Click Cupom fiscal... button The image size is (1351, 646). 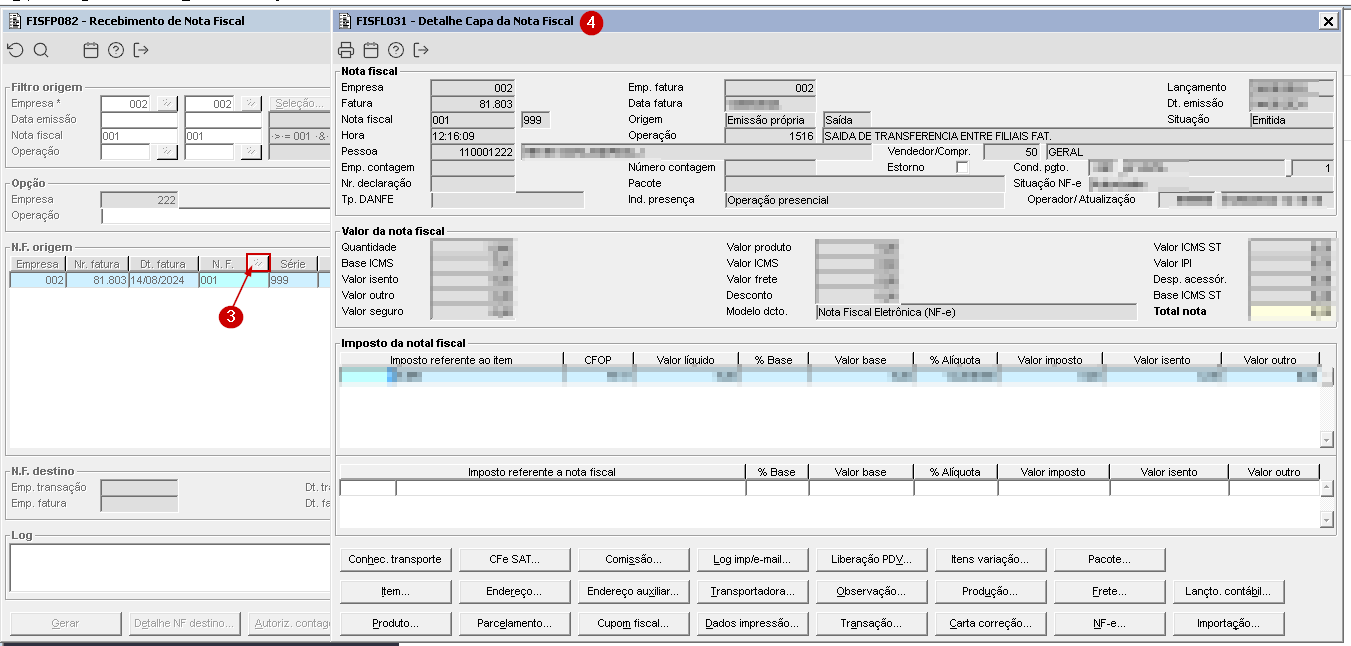point(633,623)
